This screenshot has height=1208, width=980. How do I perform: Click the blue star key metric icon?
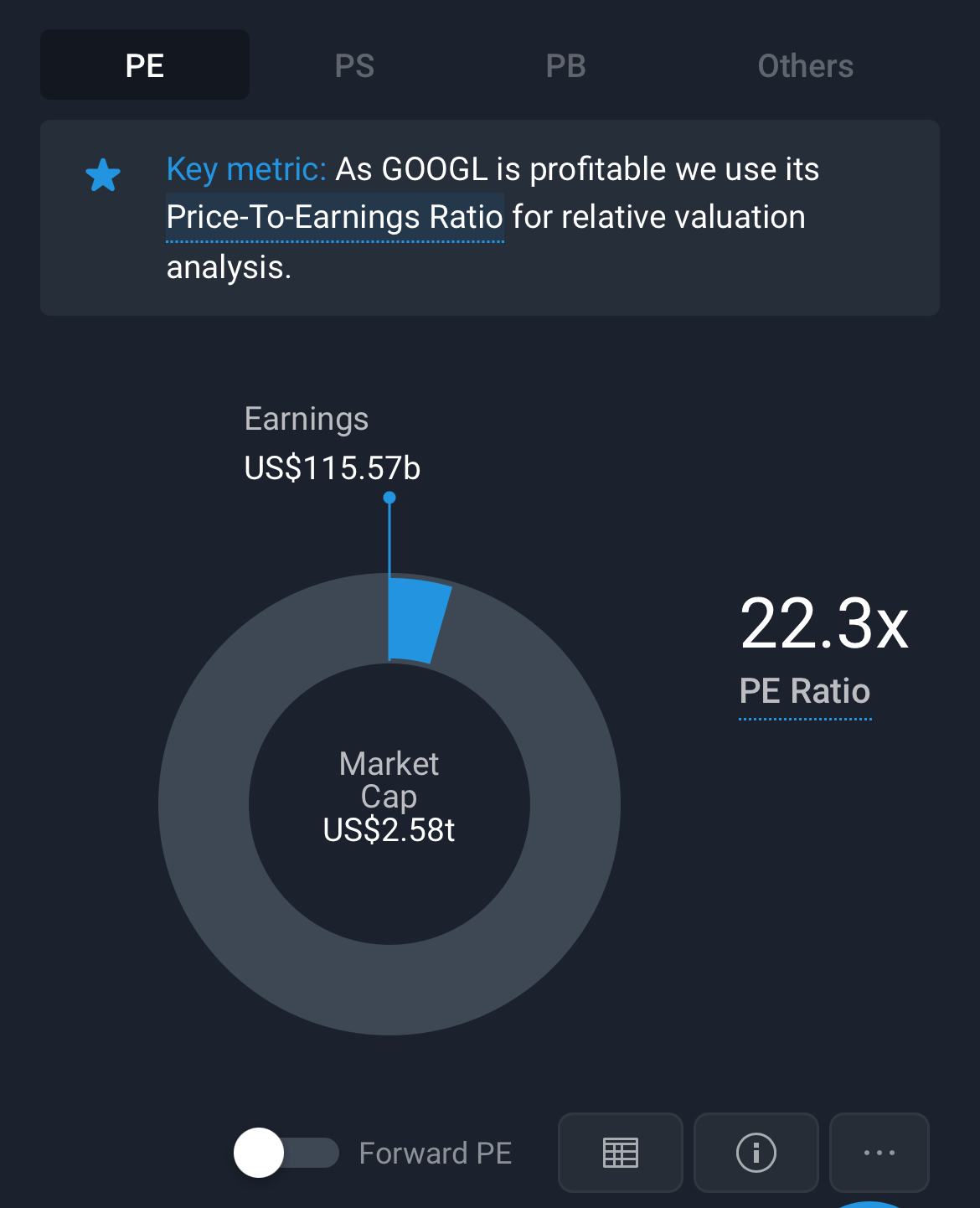[103, 175]
